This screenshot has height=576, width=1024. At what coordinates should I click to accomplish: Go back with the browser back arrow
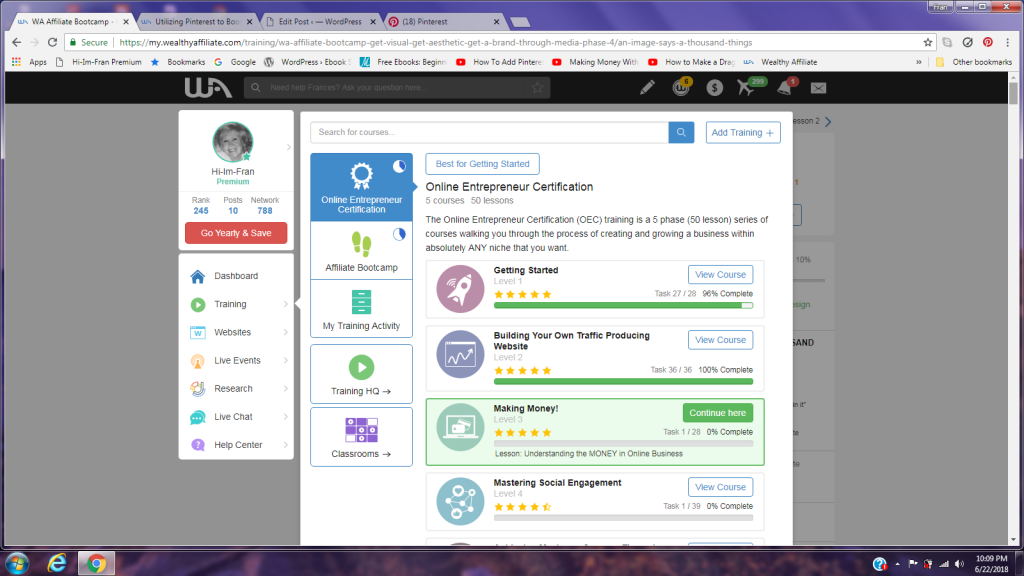(x=16, y=42)
